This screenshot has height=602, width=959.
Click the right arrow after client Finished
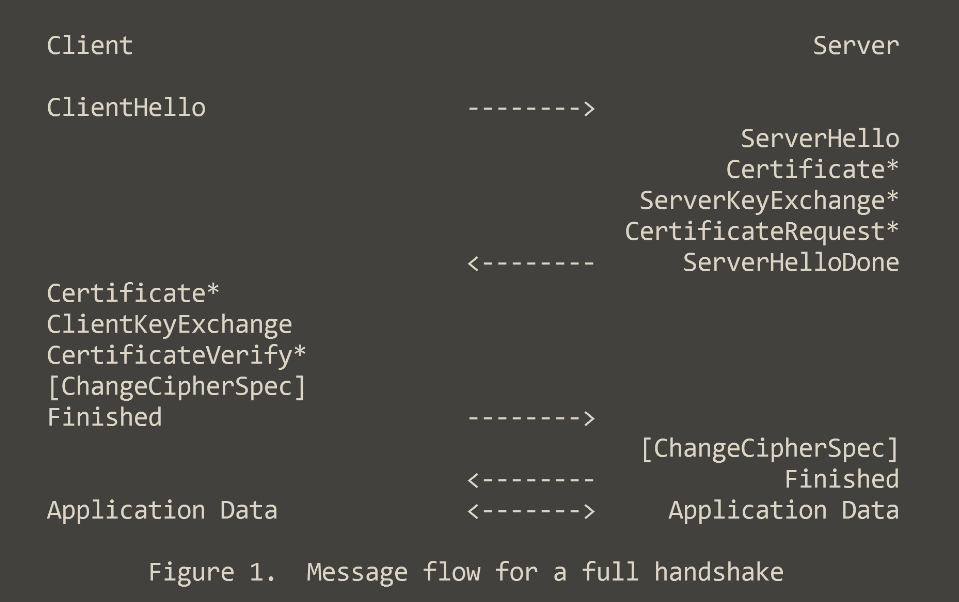coord(531,418)
